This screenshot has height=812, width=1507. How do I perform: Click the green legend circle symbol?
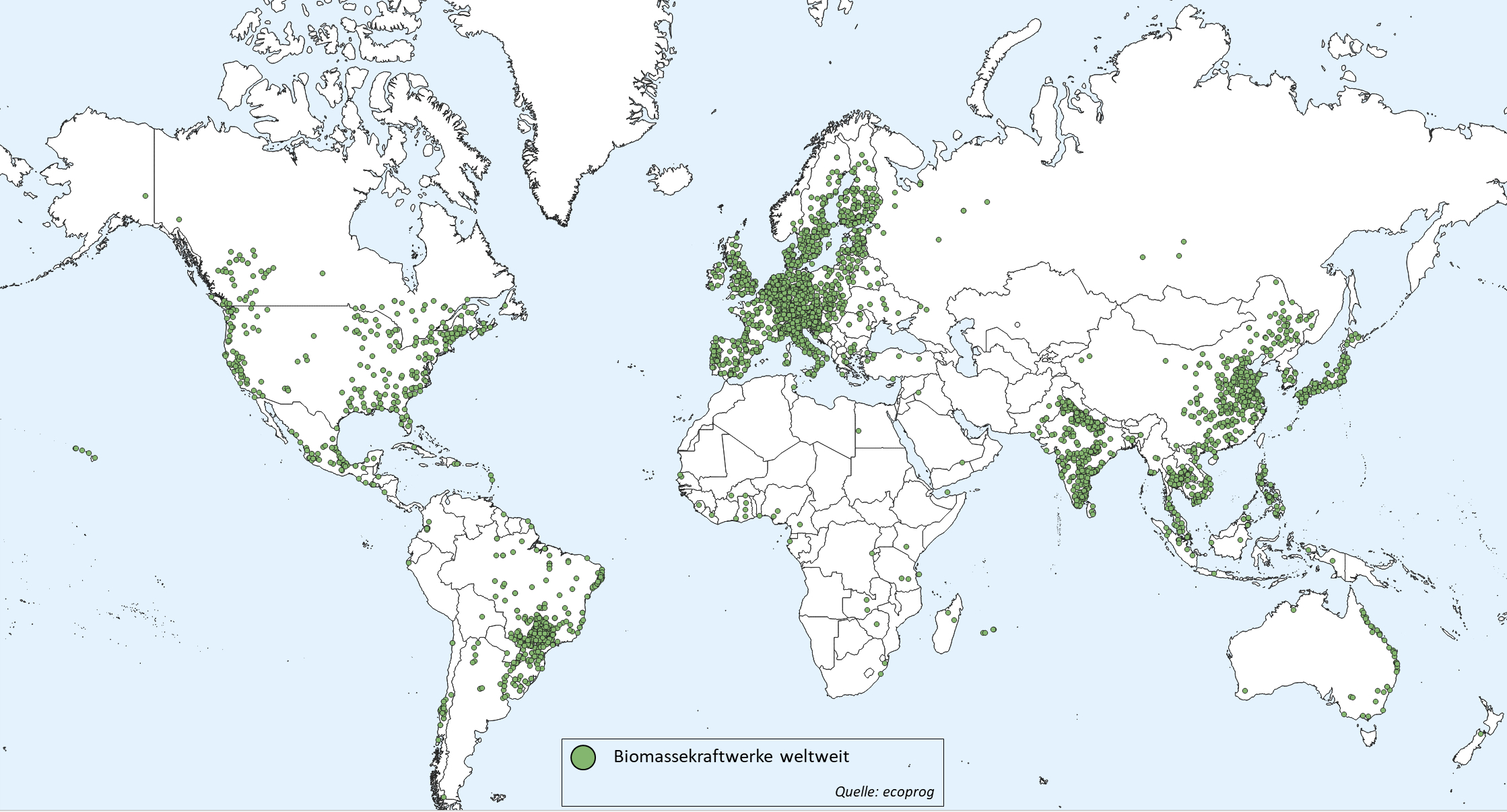[582, 757]
